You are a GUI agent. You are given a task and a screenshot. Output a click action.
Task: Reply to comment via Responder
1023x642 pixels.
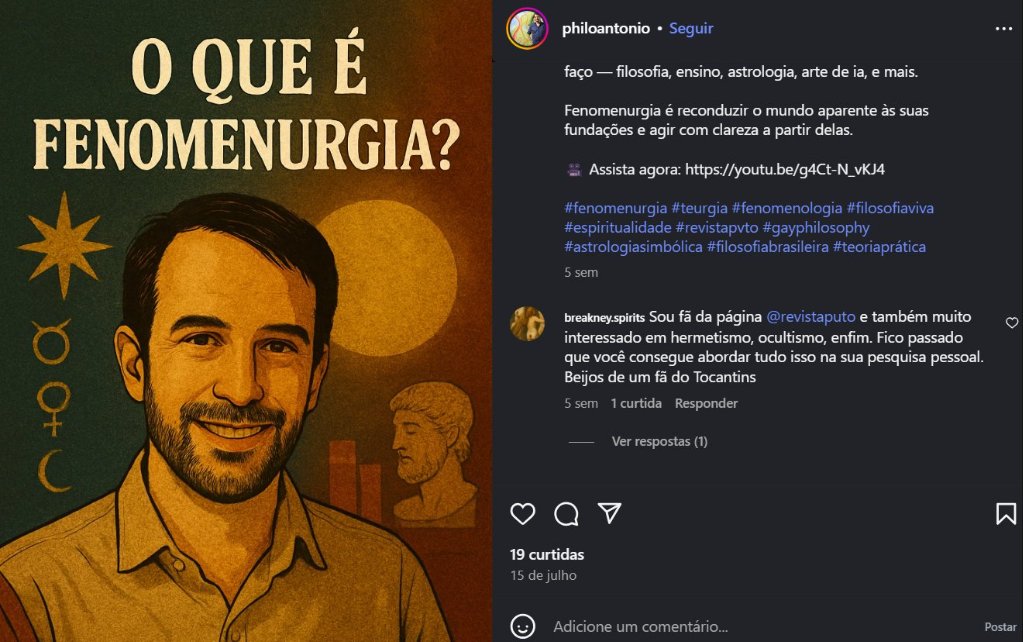pos(706,404)
